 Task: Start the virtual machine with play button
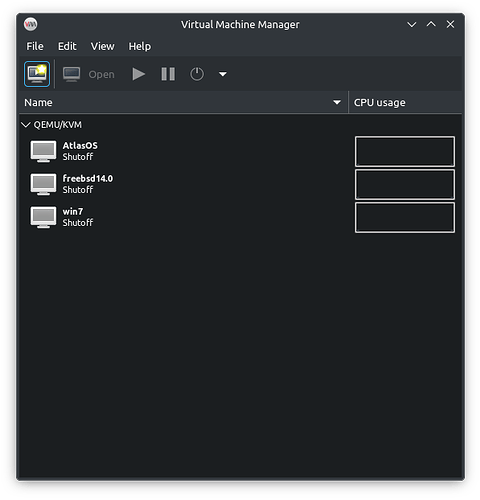point(138,74)
